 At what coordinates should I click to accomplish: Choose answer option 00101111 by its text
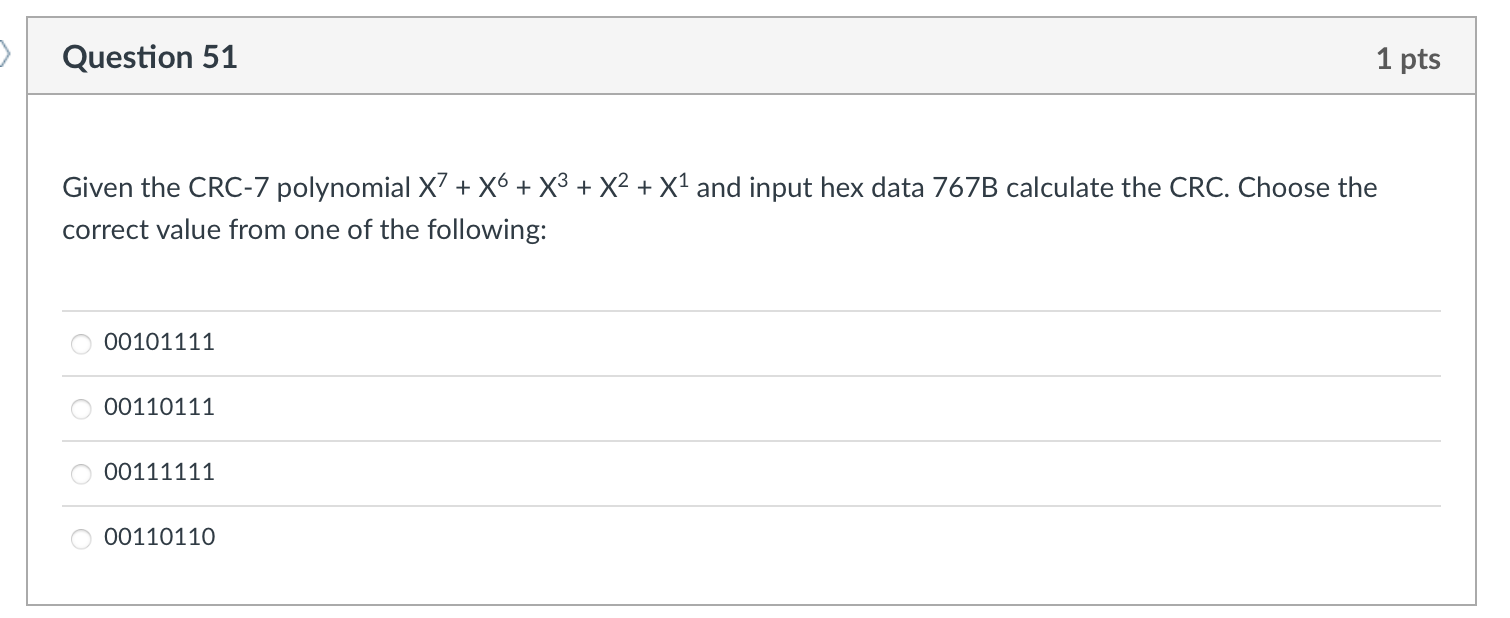tap(160, 343)
